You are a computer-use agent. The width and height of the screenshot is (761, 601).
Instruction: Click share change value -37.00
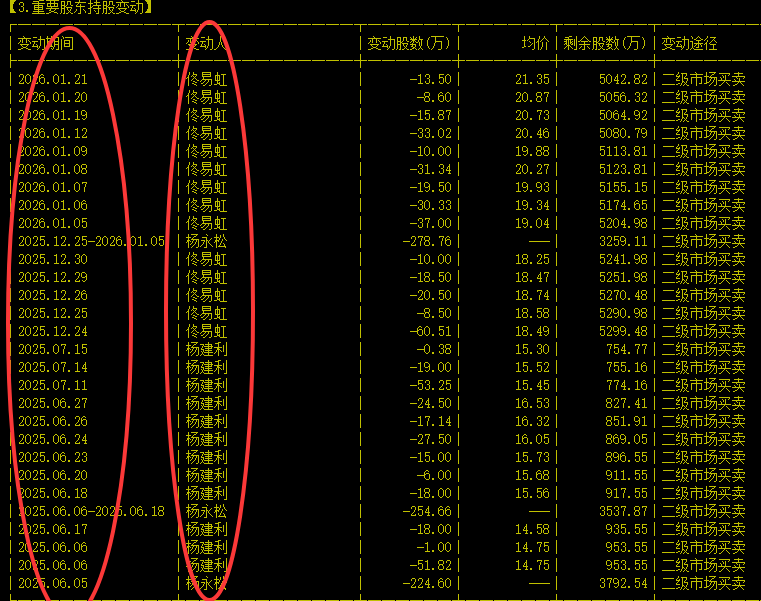430,223
